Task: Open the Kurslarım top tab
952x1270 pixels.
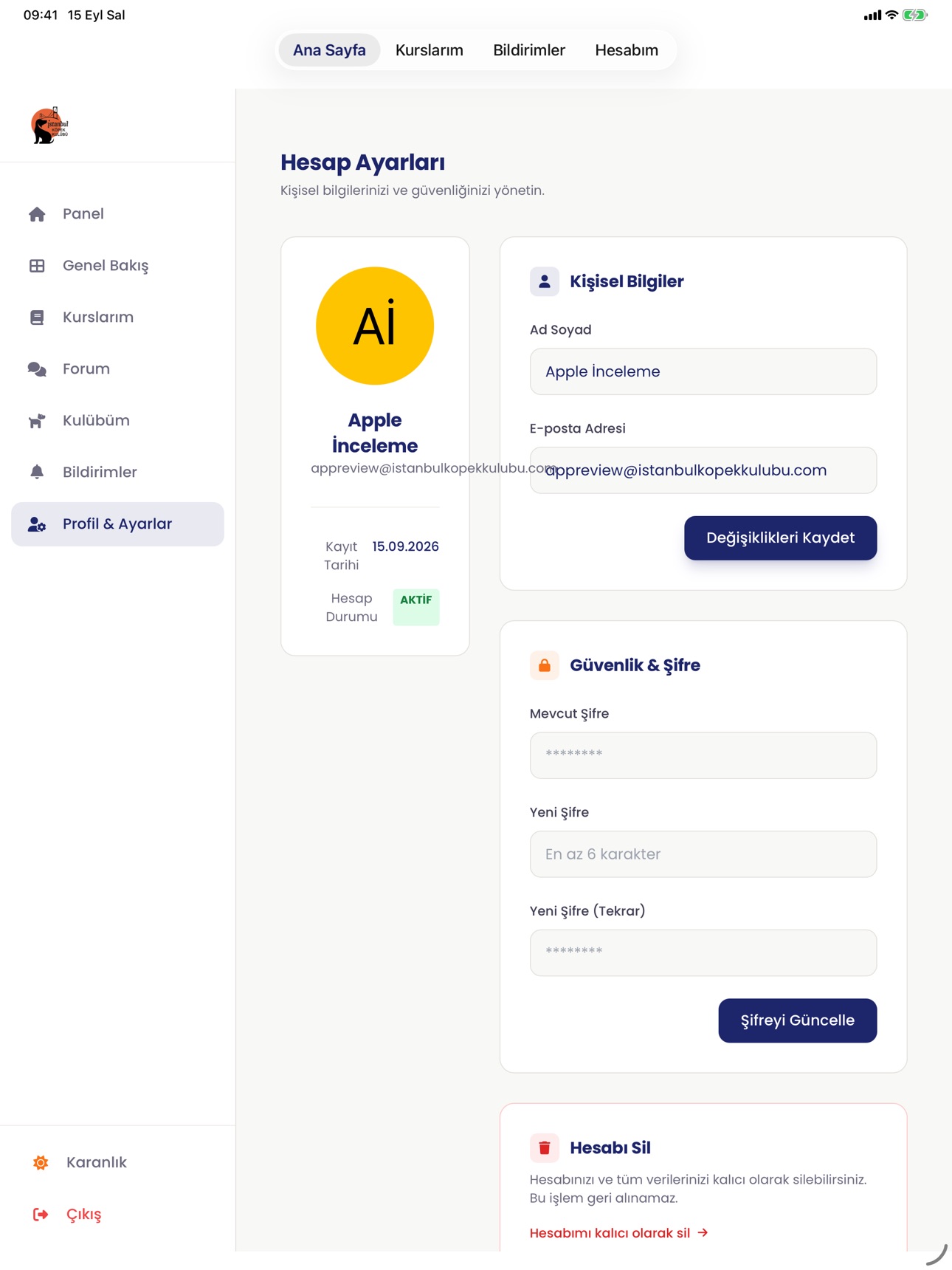Action: pos(430,50)
